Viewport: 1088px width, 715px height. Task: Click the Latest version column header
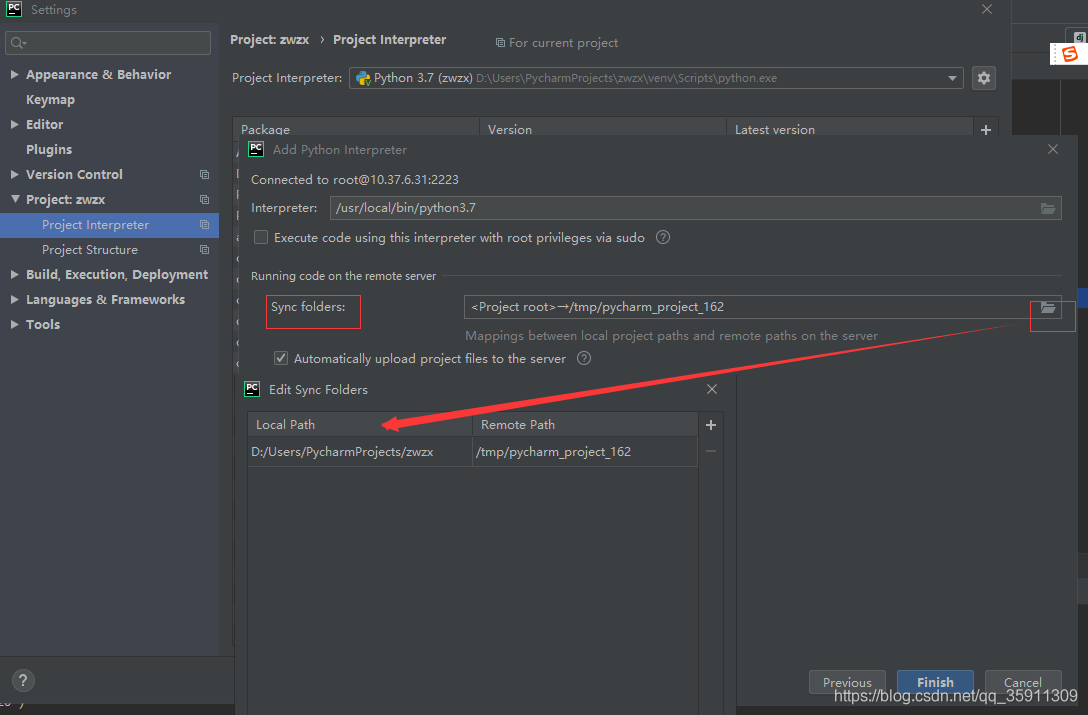click(x=849, y=129)
